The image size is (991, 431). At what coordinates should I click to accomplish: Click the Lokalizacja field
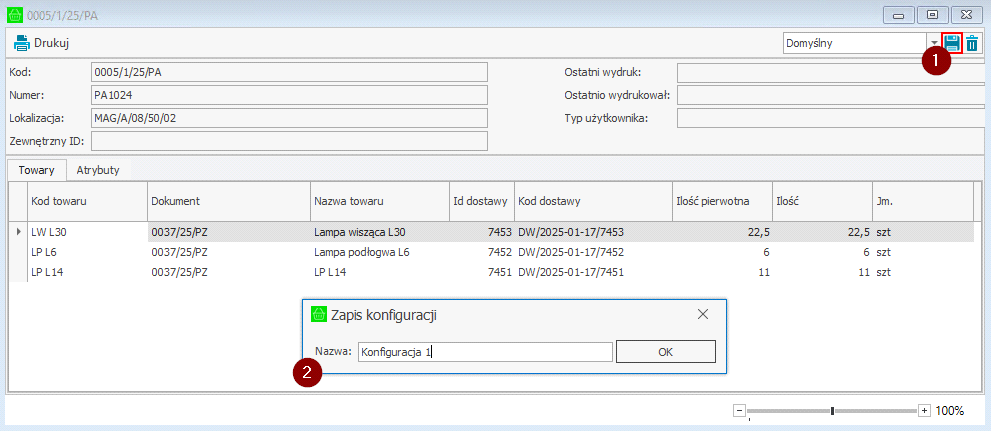(288, 118)
